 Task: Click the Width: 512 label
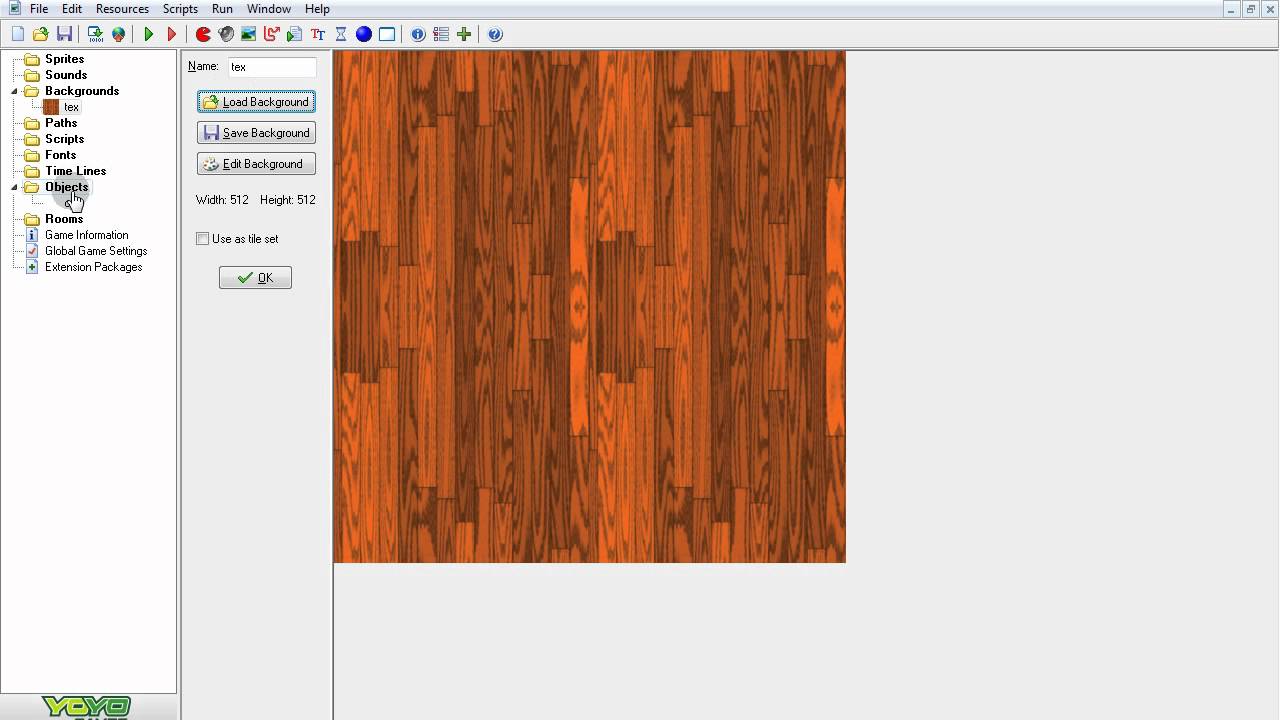click(222, 200)
